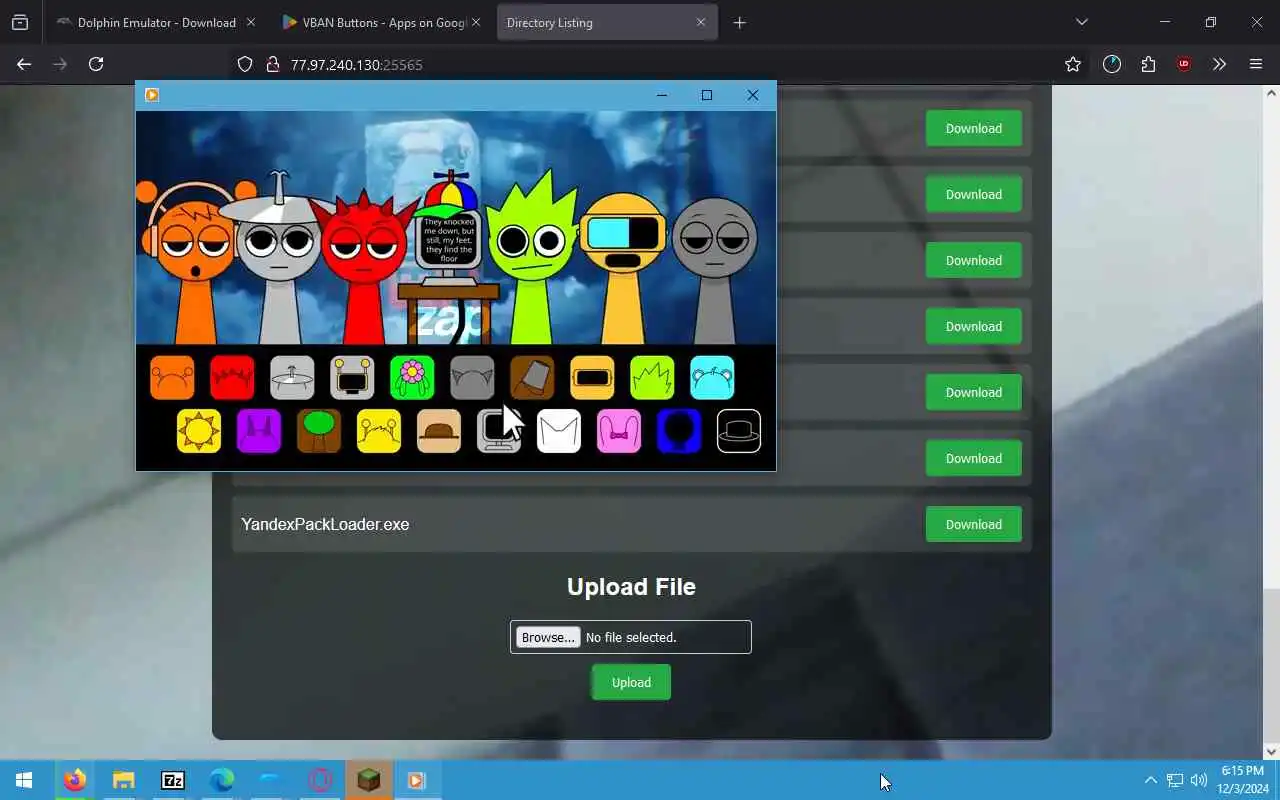The height and width of the screenshot is (800, 1280).
Task: Download YandexPackLoader.exe
Action: tap(973, 524)
